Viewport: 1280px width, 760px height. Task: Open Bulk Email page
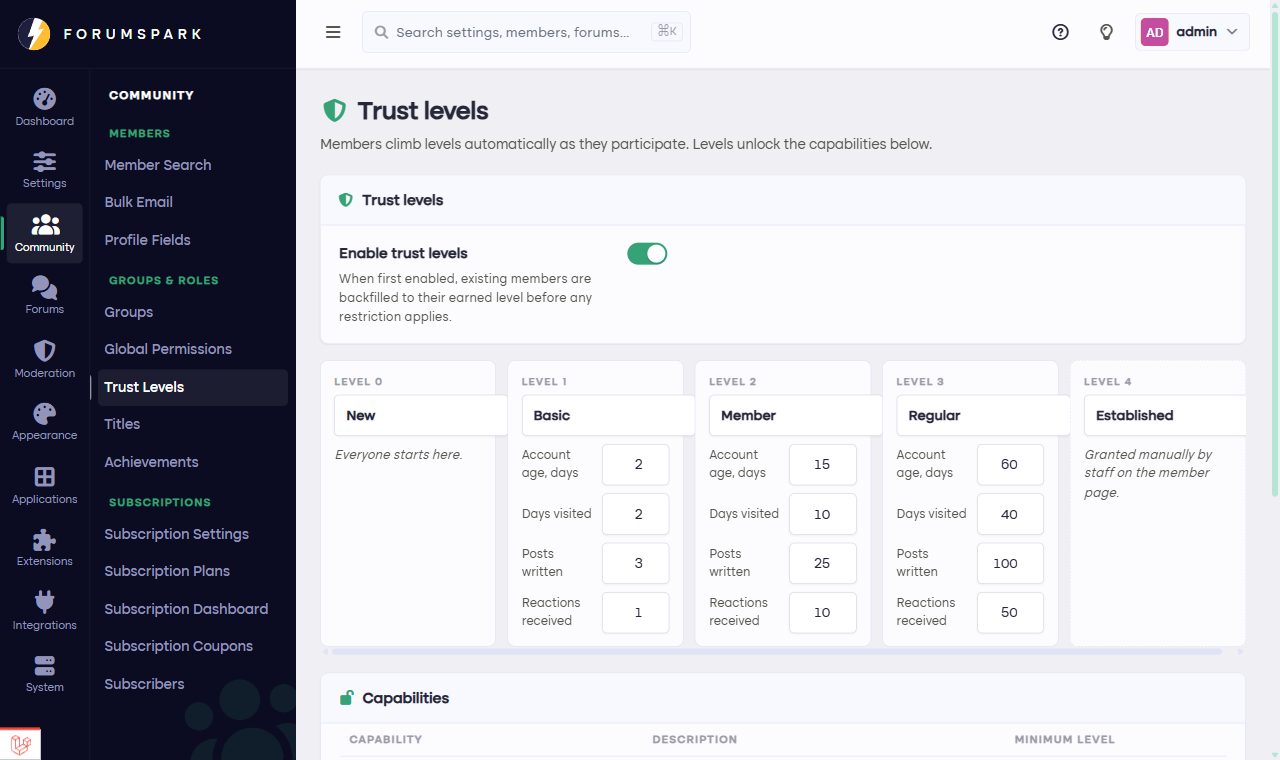tap(139, 202)
